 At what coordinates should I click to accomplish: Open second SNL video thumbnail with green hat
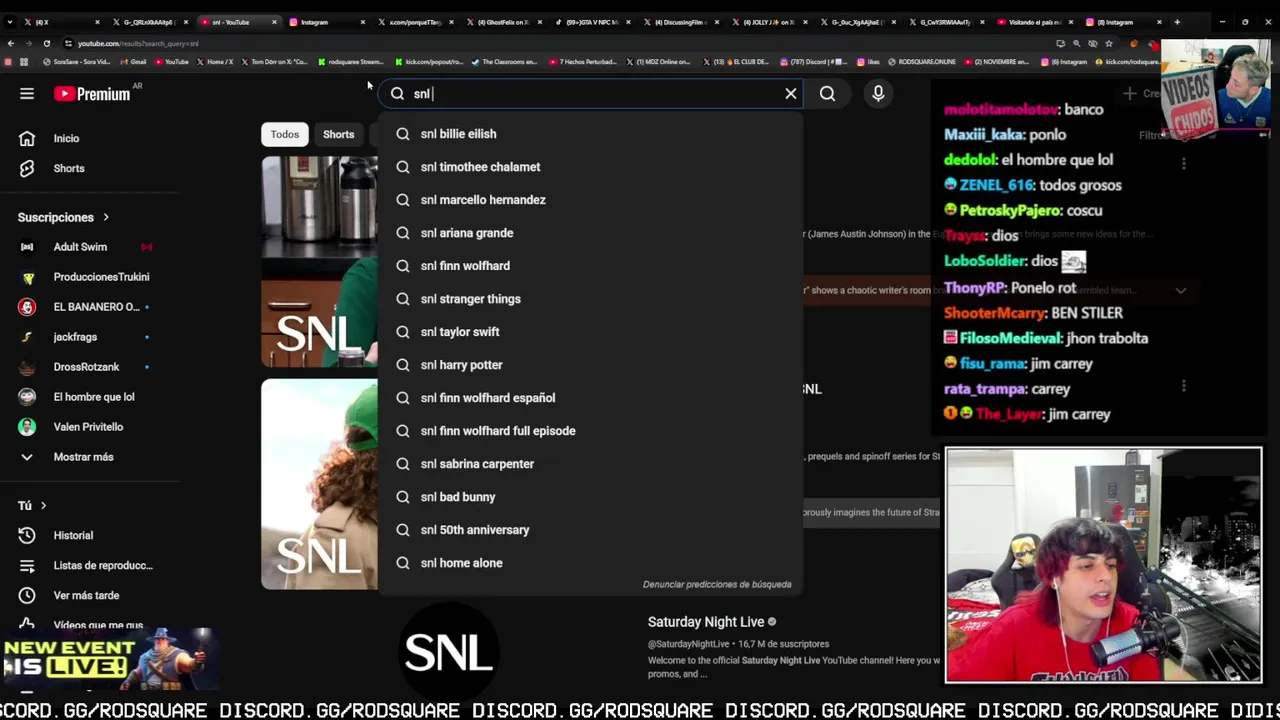click(320, 484)
